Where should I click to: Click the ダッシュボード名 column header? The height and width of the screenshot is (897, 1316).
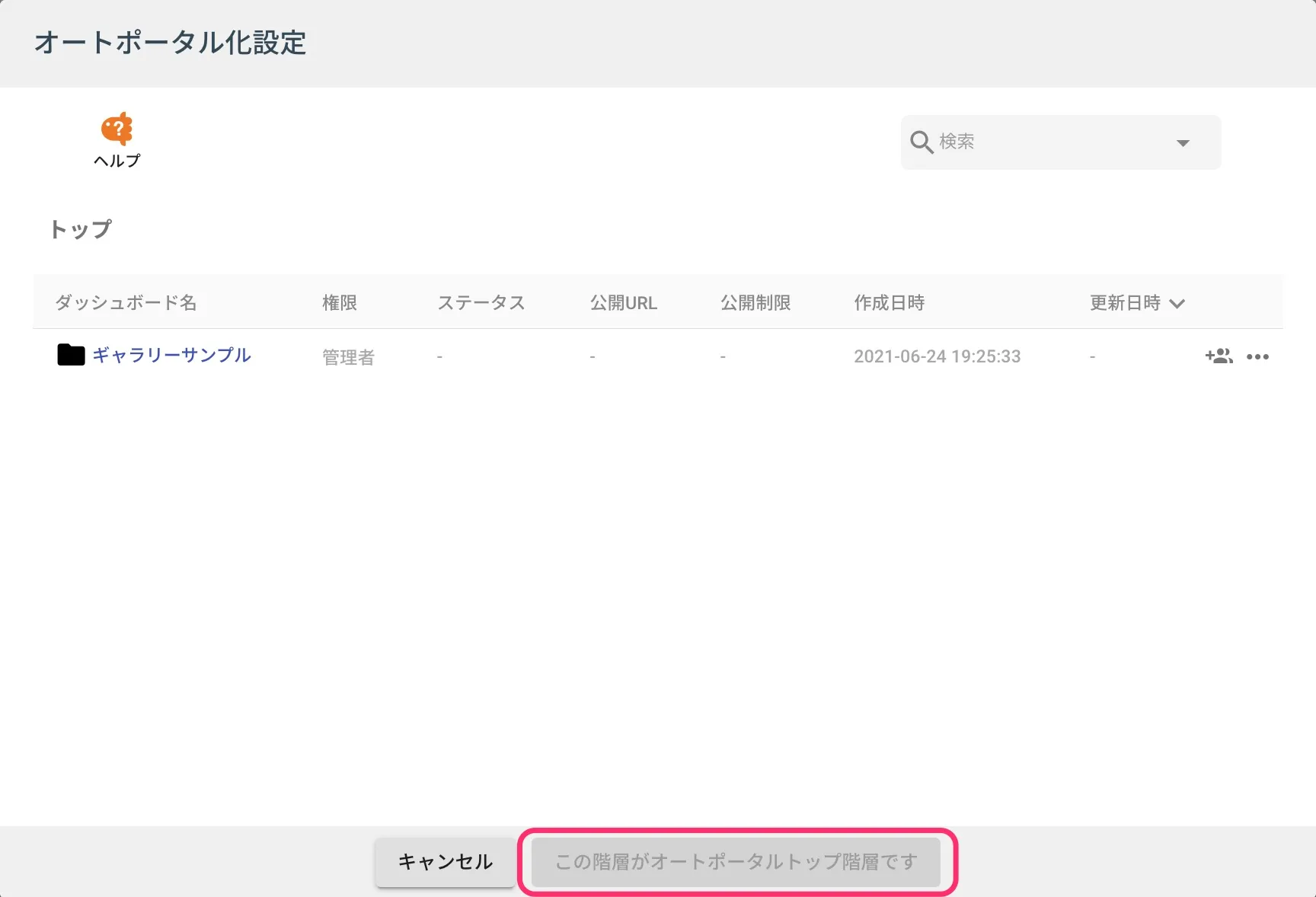[126, 303]
